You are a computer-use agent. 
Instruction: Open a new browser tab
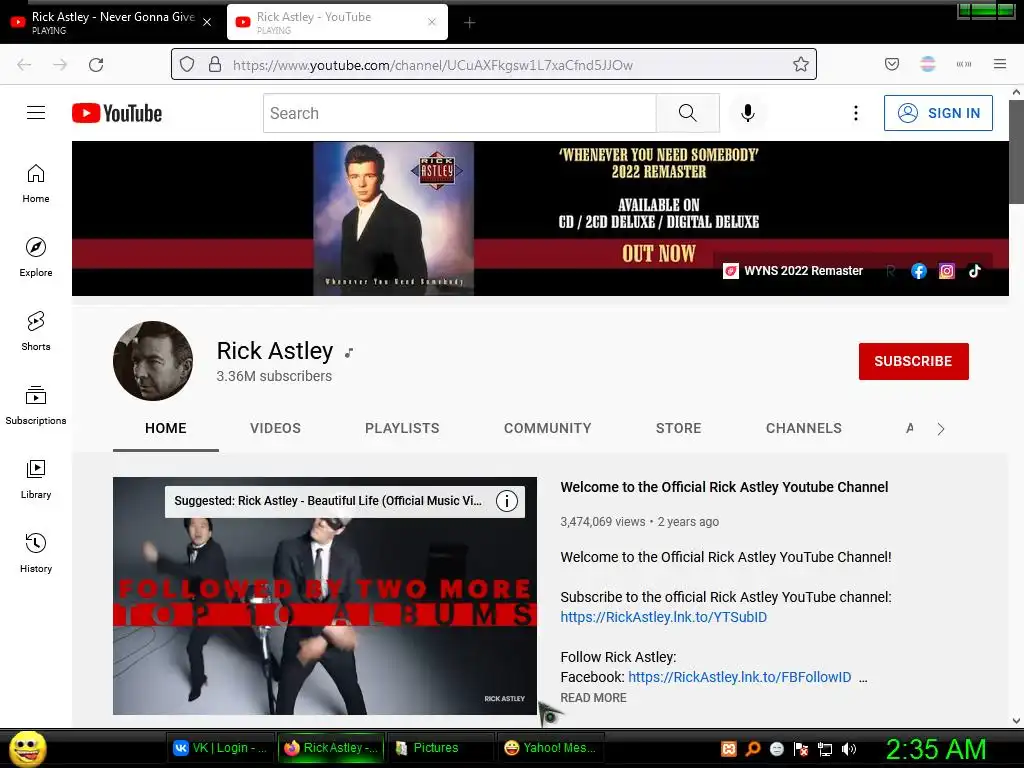(470, 23)
